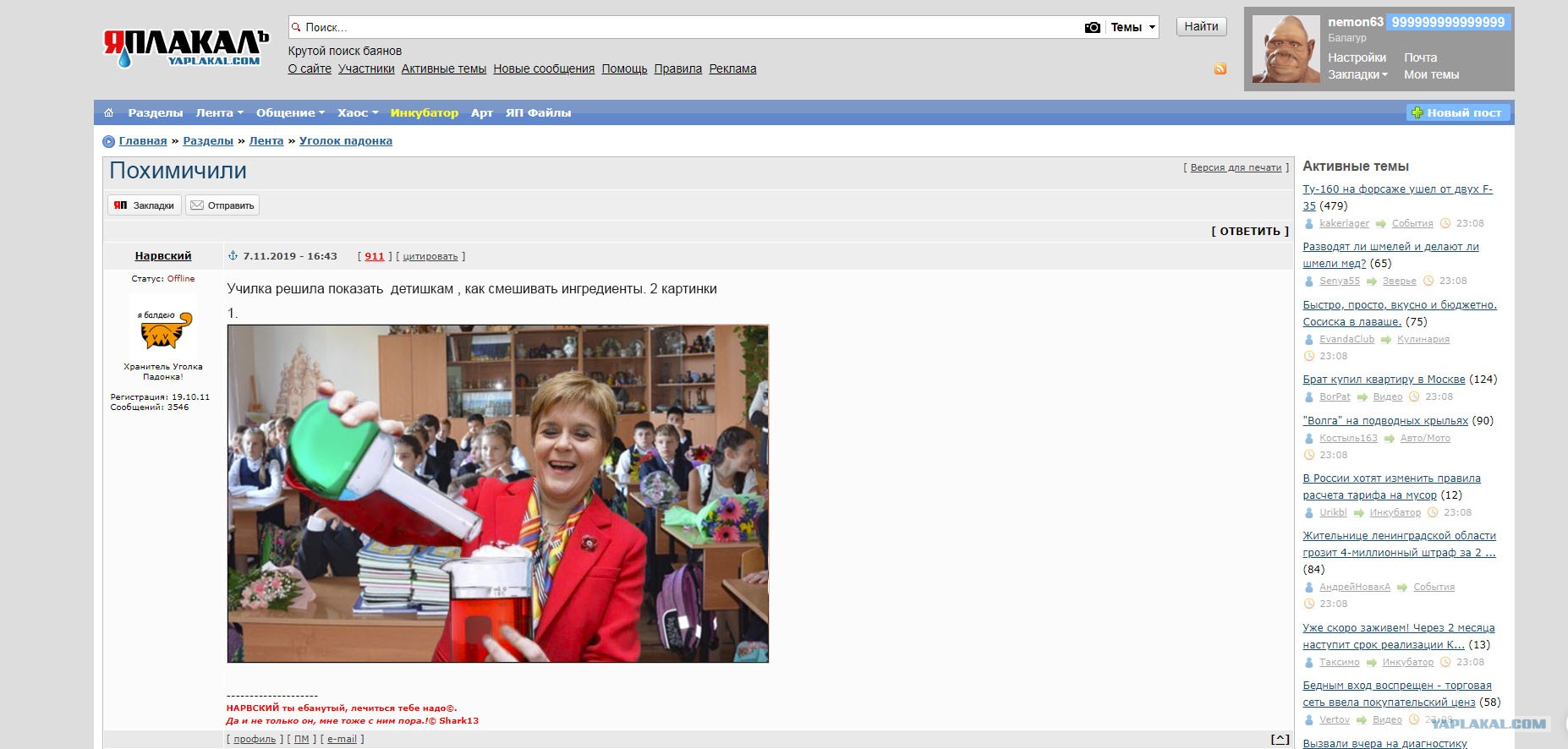Click the post anchor icon beside date
Screen dimensions: 1568x749
coord(233,256)
